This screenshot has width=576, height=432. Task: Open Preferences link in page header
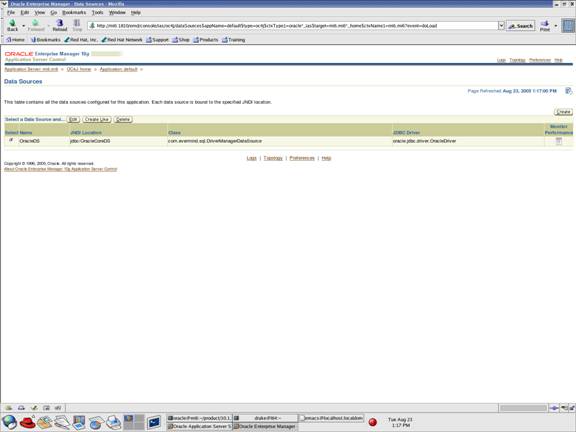click(x=540, y=60)
